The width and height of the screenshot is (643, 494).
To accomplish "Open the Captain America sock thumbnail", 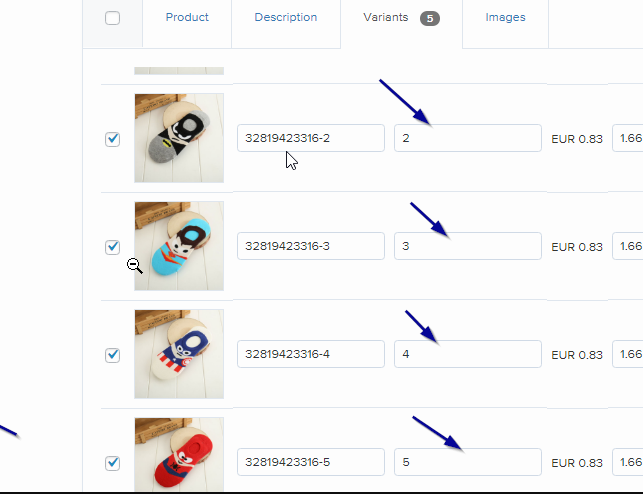I will click(179, 354).
